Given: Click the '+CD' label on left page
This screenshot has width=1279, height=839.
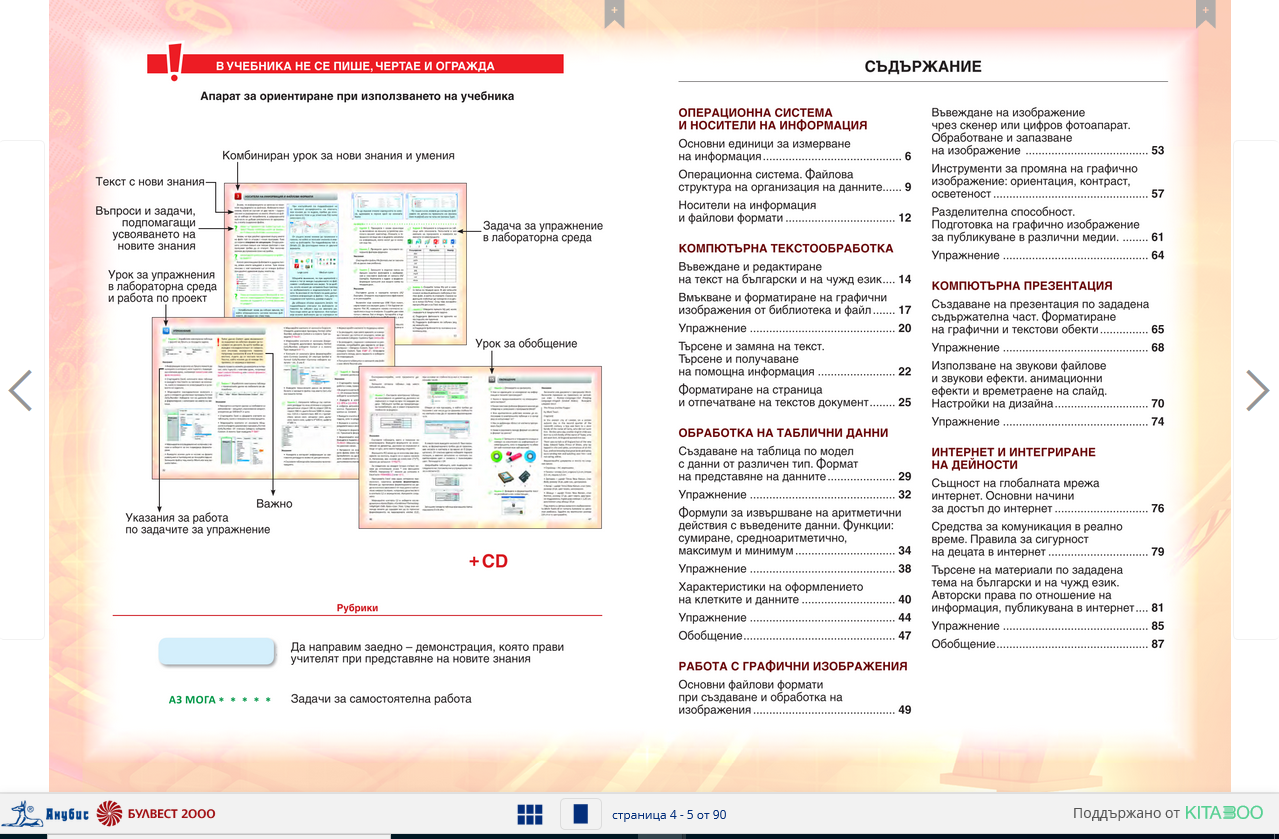Looking at the screenshot, I should point(488,561).
